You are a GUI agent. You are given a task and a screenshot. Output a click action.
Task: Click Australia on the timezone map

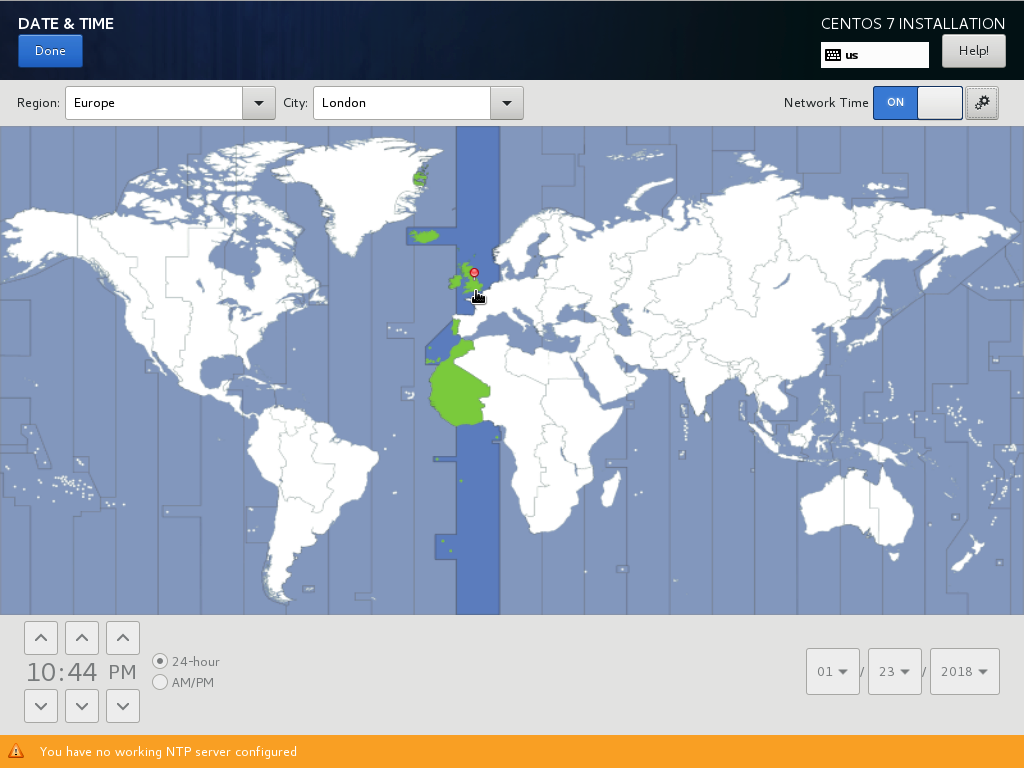[857, 506]
